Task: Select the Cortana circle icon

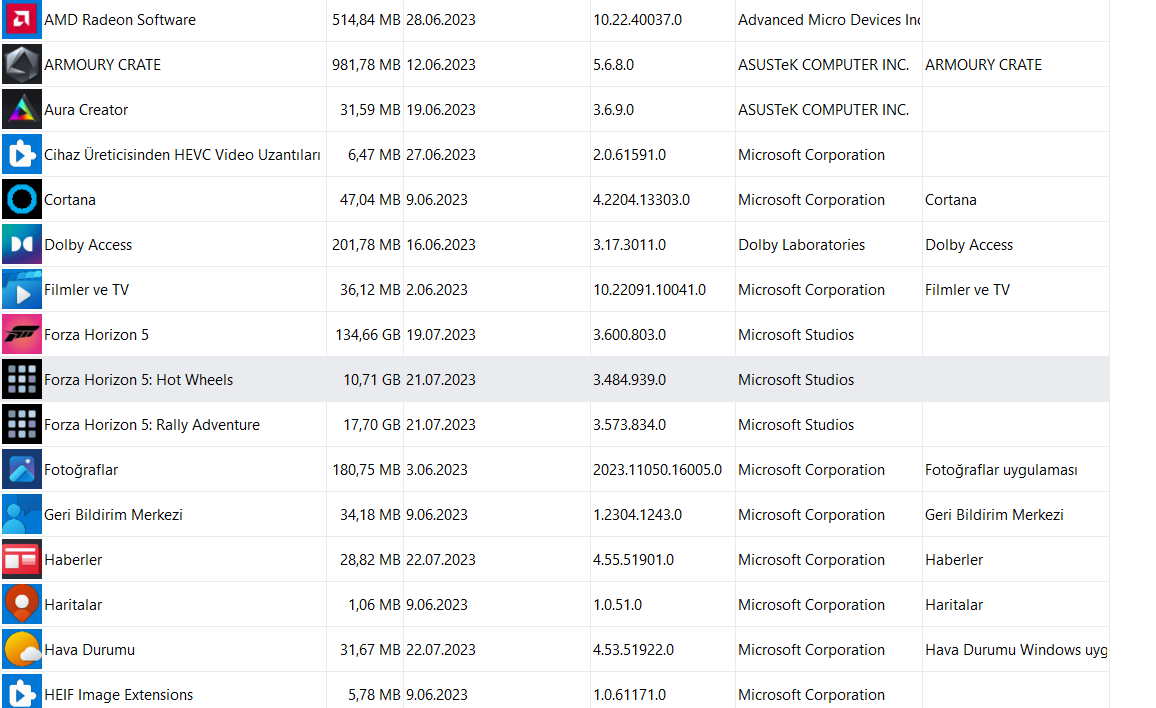Action: 21,200
